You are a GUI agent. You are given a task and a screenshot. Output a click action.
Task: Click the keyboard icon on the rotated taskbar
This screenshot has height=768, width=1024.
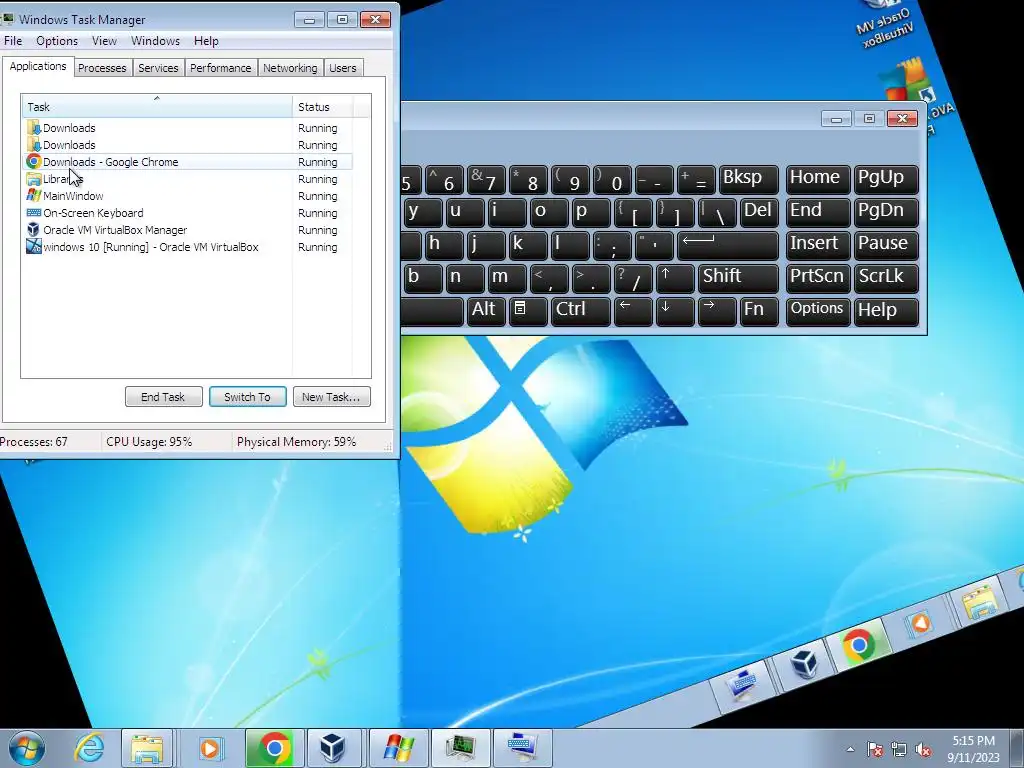click(743, 684)
